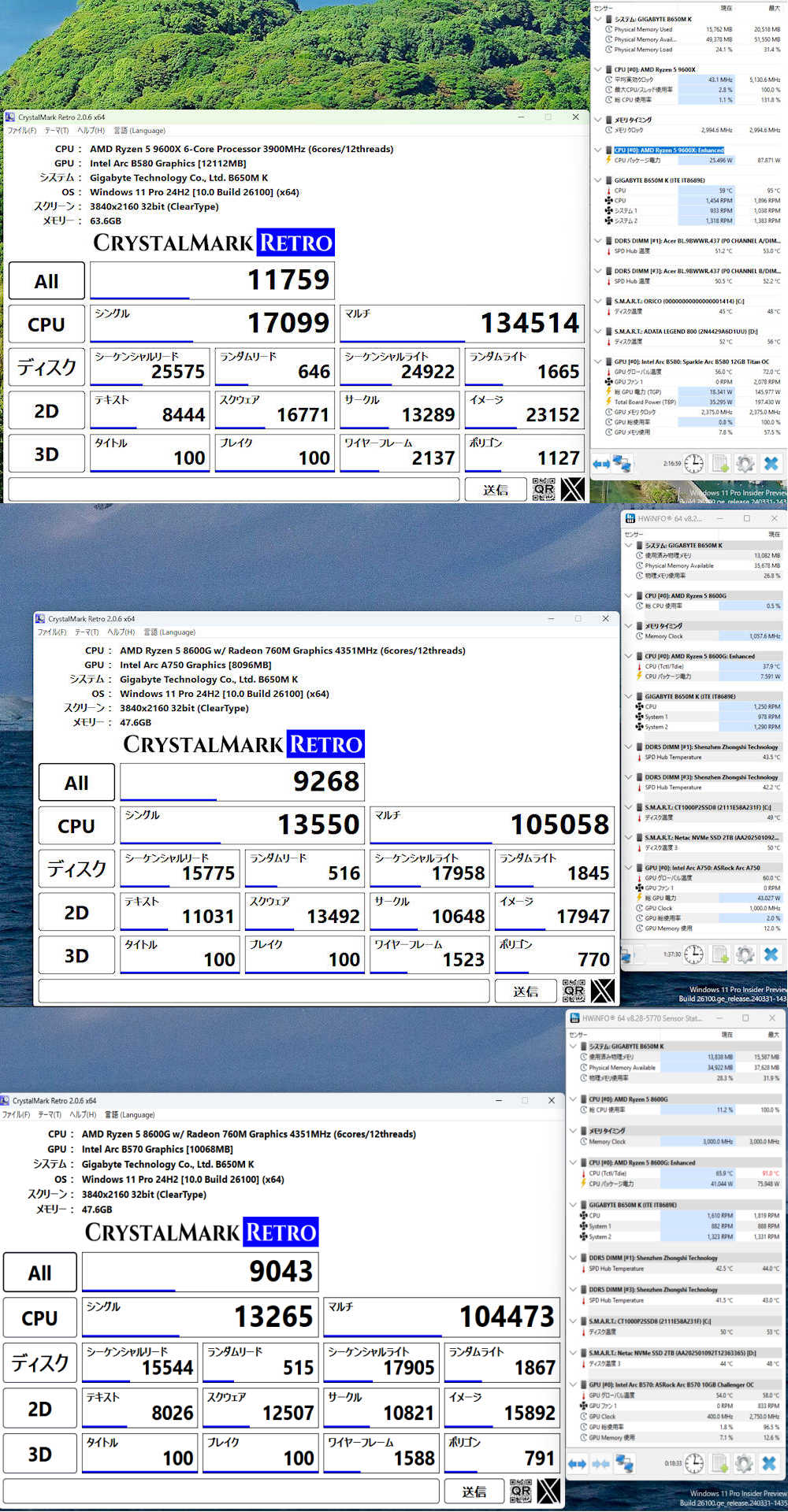The image size is (788, 1512).
Task: Click CPU button beside single score 17099
Action: pyautogui.click(x=46, y=324)
